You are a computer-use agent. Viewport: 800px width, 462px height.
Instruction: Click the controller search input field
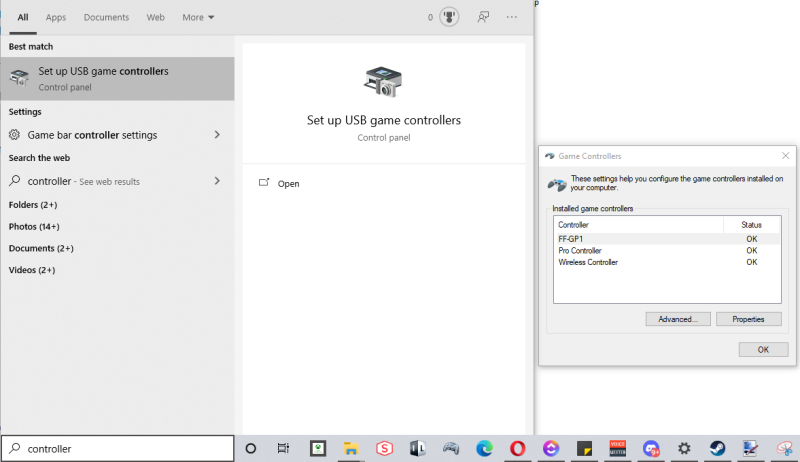pyautogui.click(x=117, y=448)
